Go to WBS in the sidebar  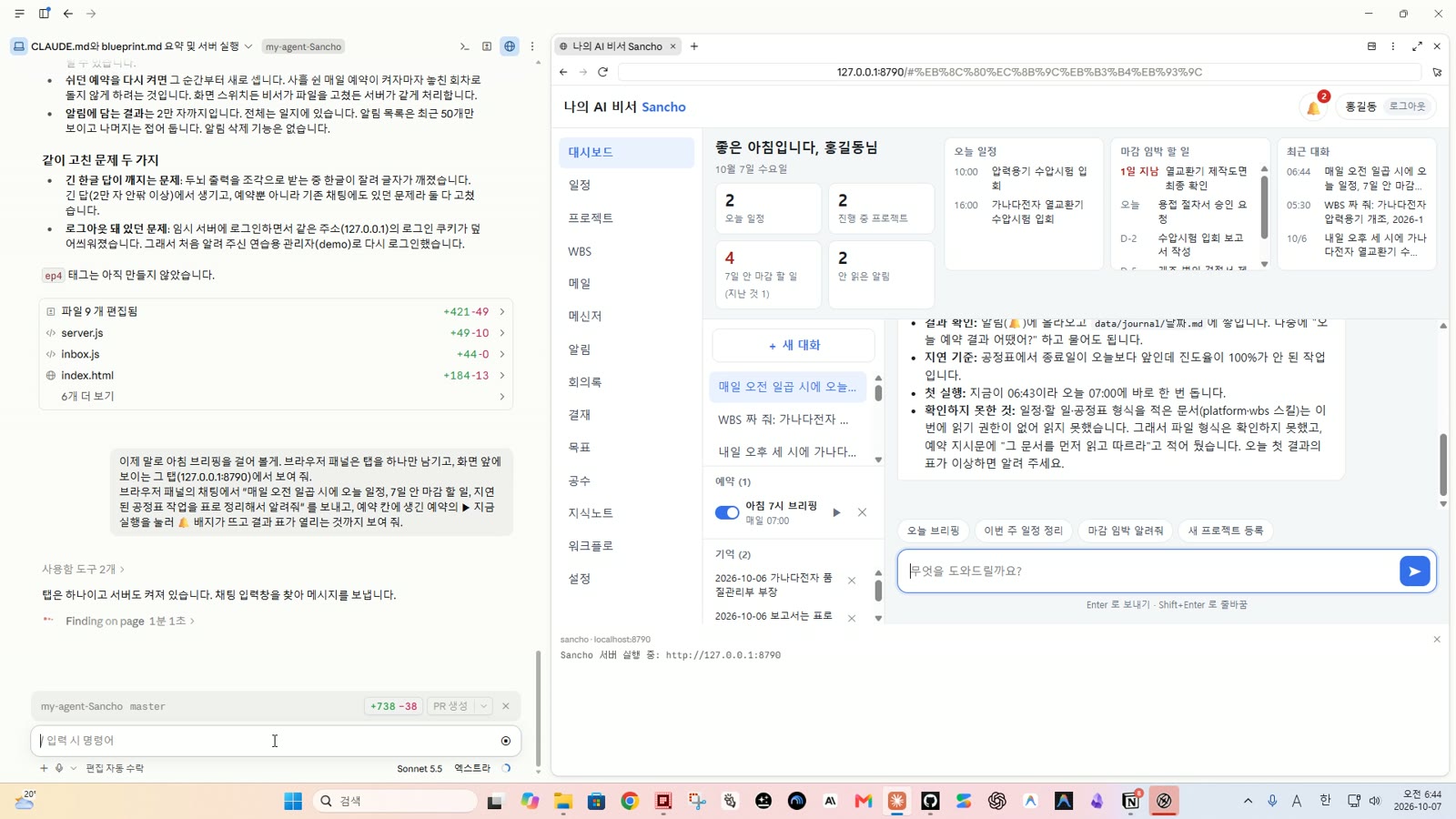(x=626, y=251)
